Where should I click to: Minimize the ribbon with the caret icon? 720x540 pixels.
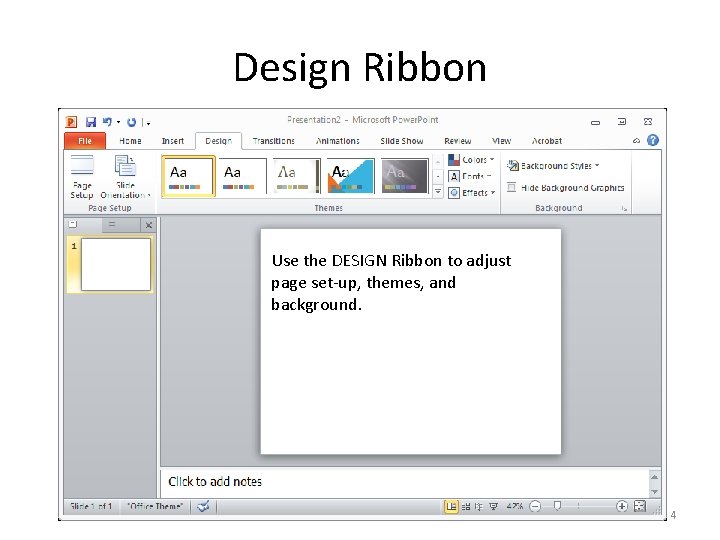pyautogui.click(x=636, y=141)
